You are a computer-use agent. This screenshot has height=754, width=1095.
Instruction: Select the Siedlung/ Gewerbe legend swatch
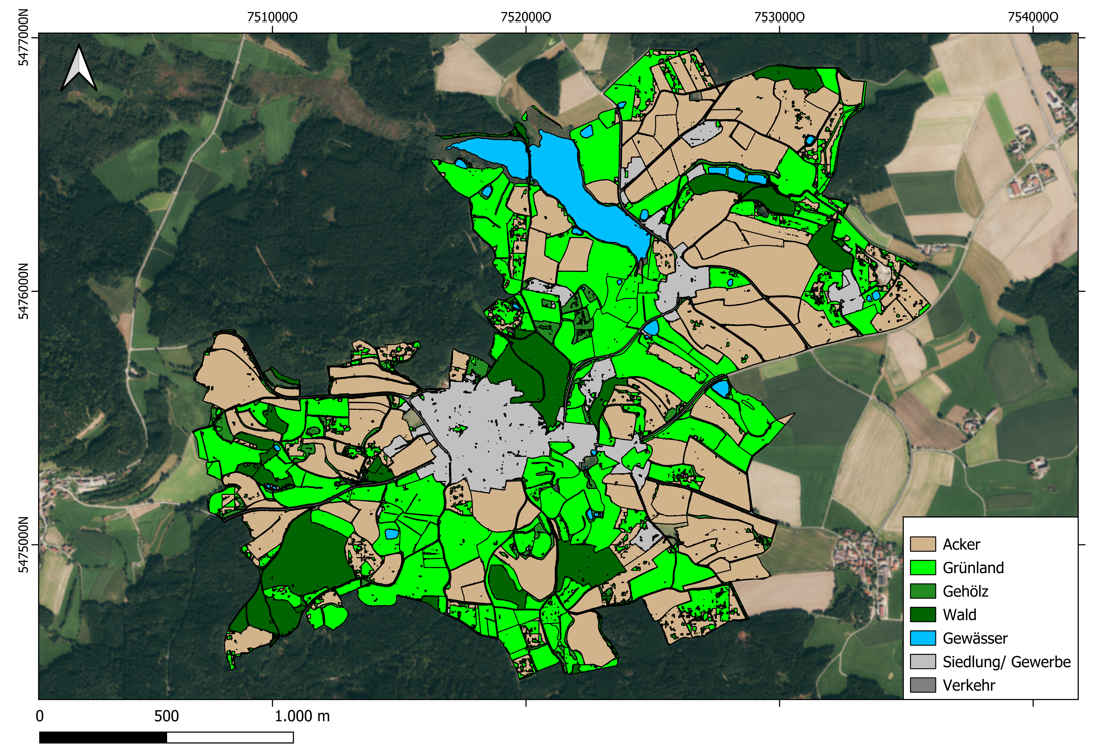click(922, 662)
